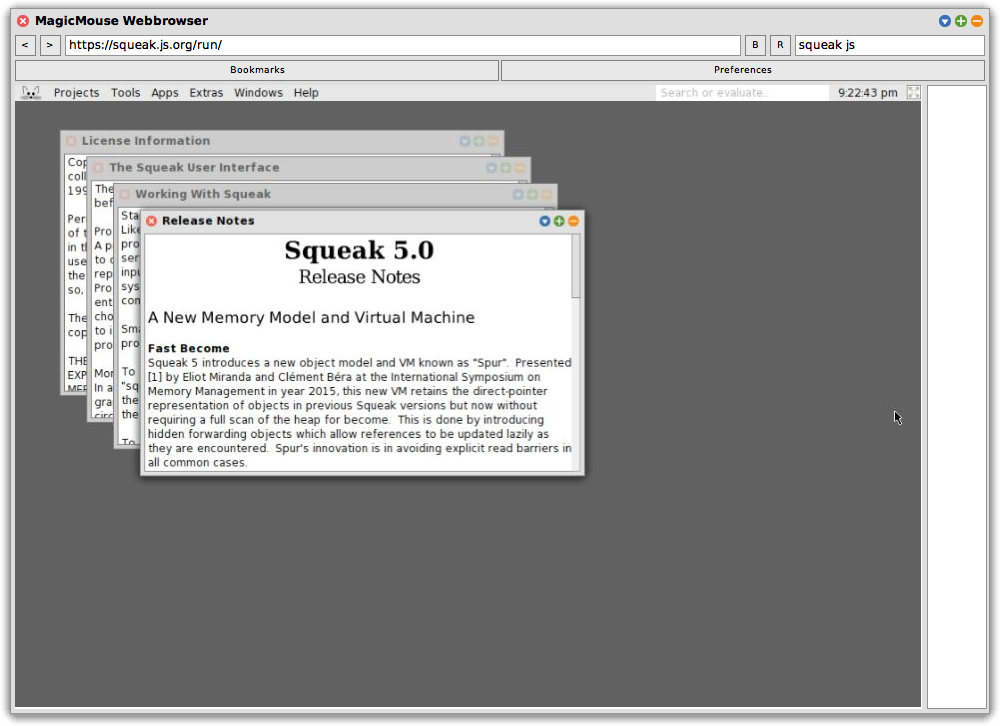Go forward with the > button
1000x726 pixels.
coord(50,45)
